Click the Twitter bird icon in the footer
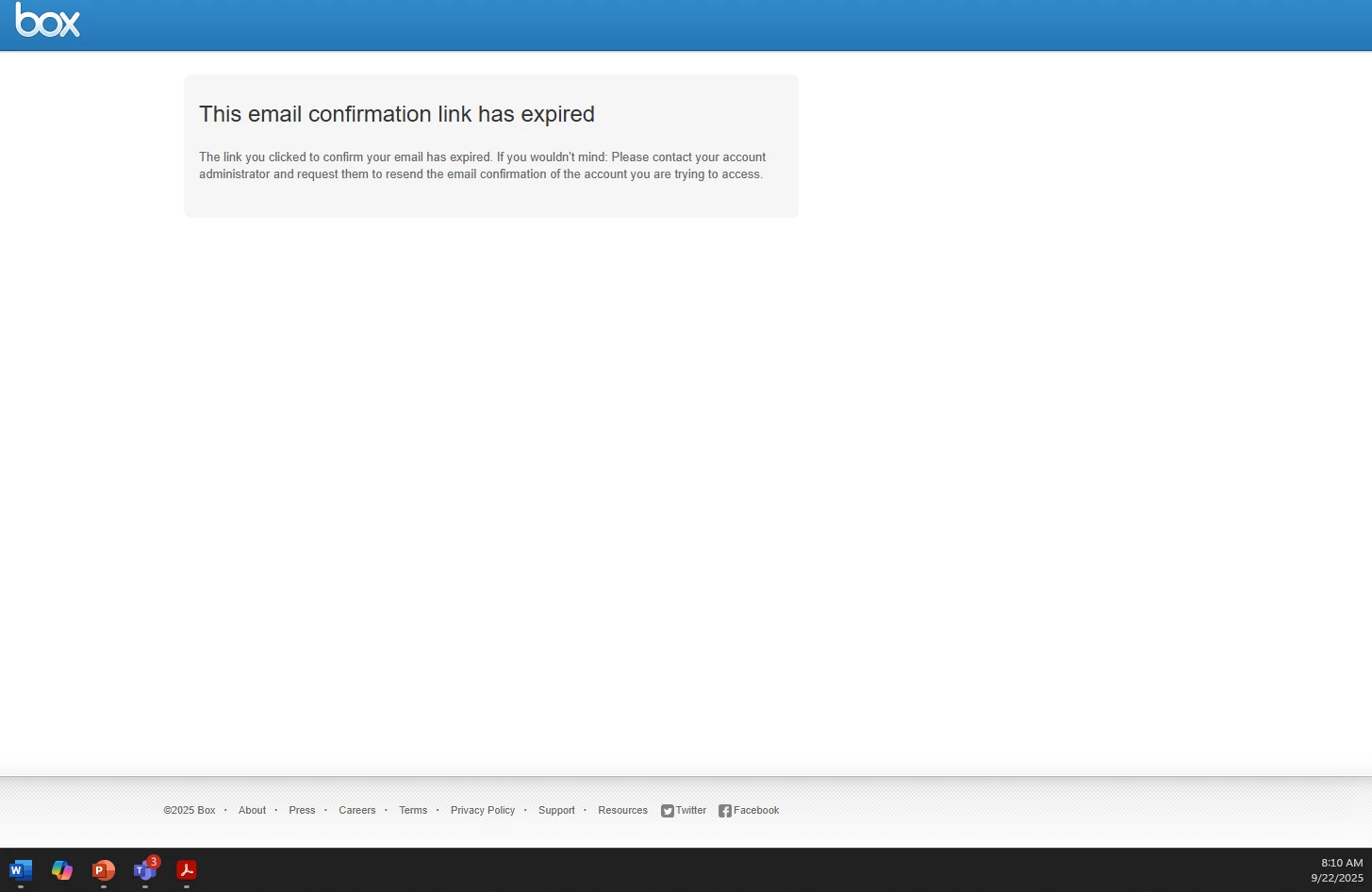The image size is (1372, 892). [x=668, y=811]
